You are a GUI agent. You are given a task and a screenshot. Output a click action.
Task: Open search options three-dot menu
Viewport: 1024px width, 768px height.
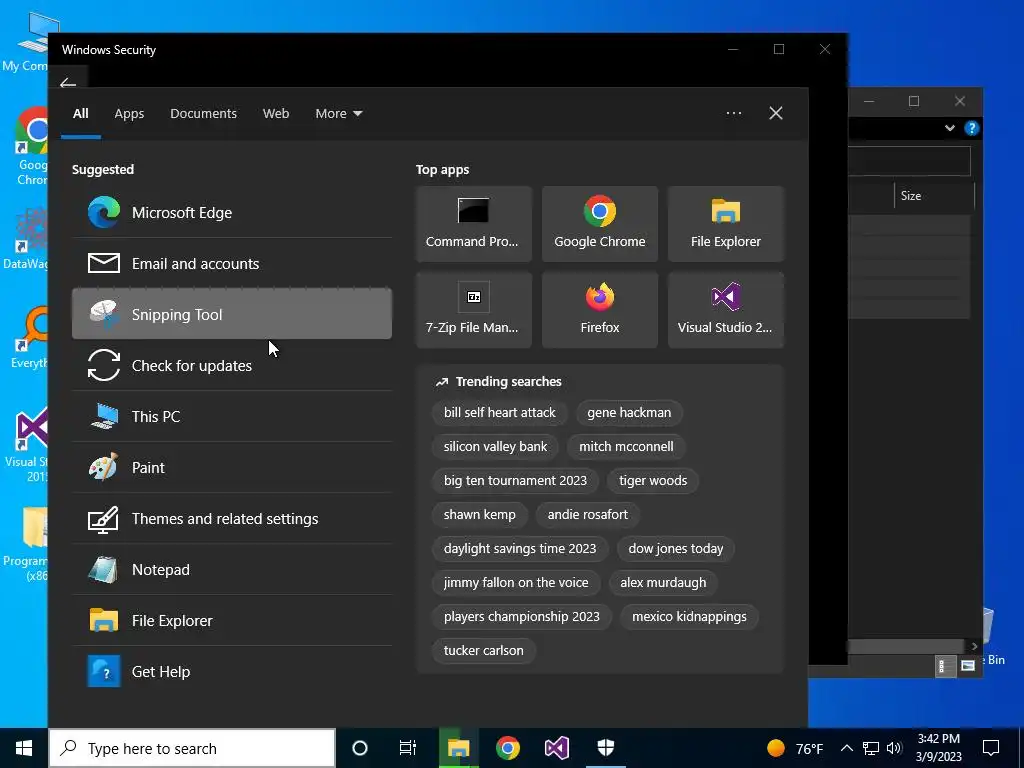(x=733, y=113)
